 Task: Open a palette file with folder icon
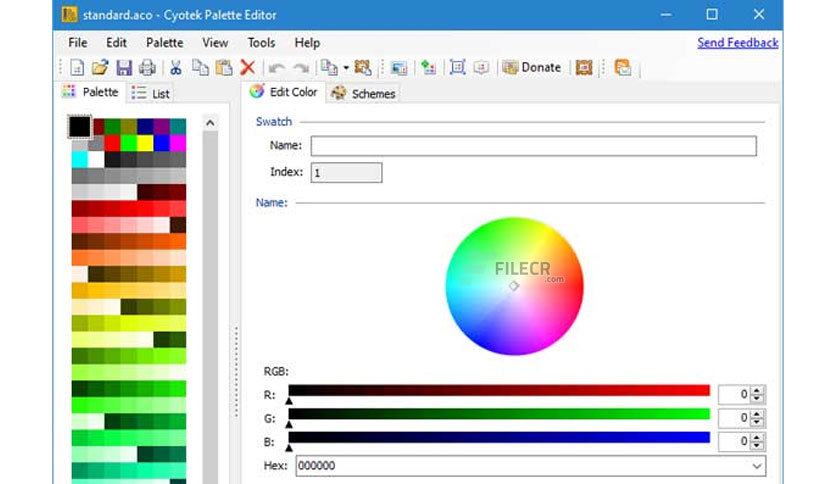pyautogui.click(x=100, y=68)
